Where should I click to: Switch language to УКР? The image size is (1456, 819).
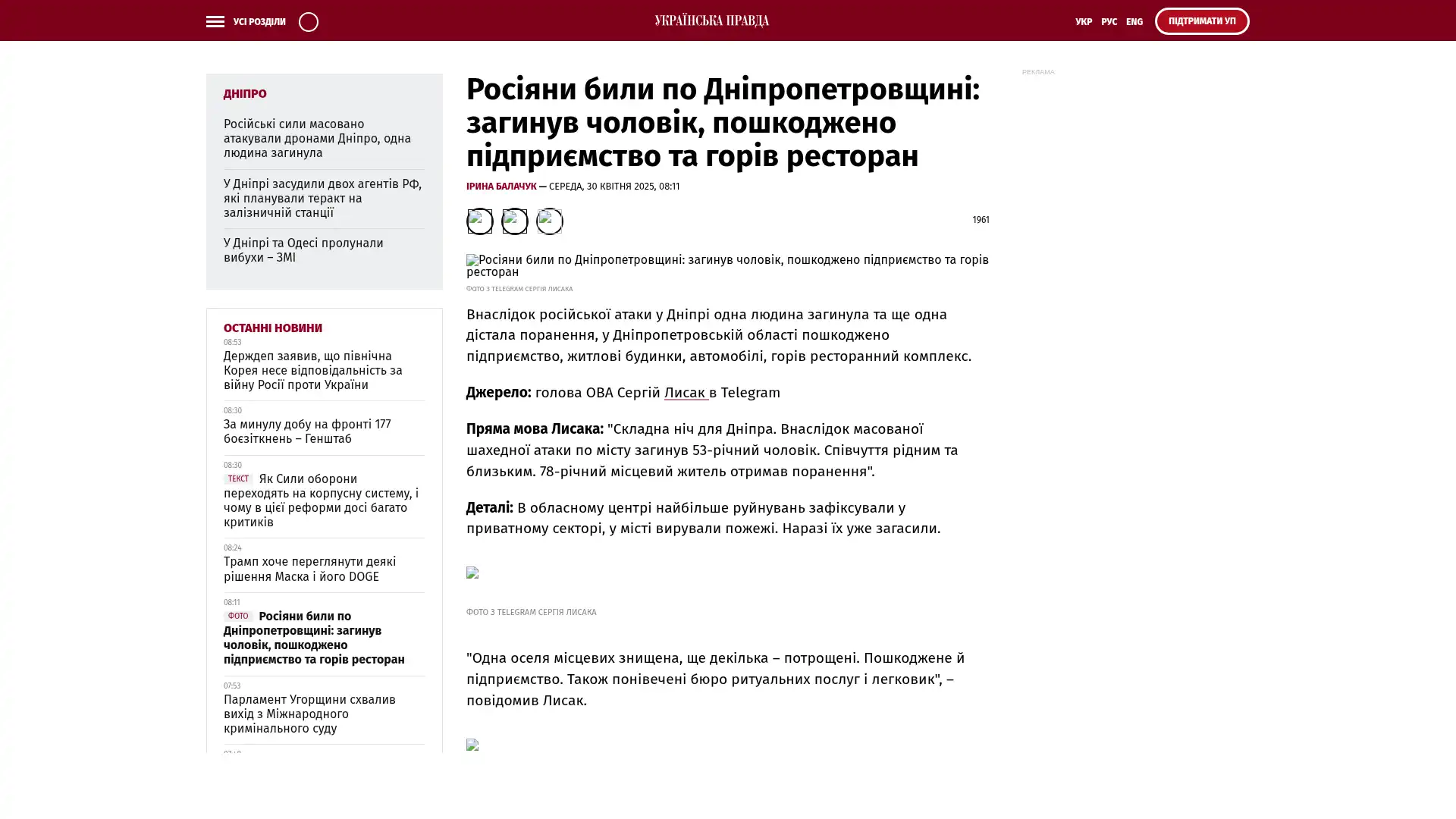coord(1083,22)
